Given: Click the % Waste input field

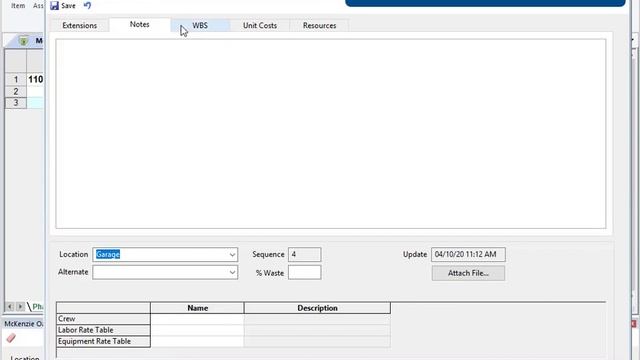Looking at the screenshot, I should coord(304,272).
